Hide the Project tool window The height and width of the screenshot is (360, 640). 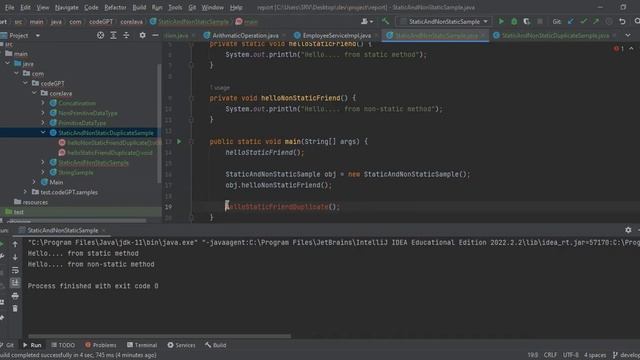tap(155, 36)
